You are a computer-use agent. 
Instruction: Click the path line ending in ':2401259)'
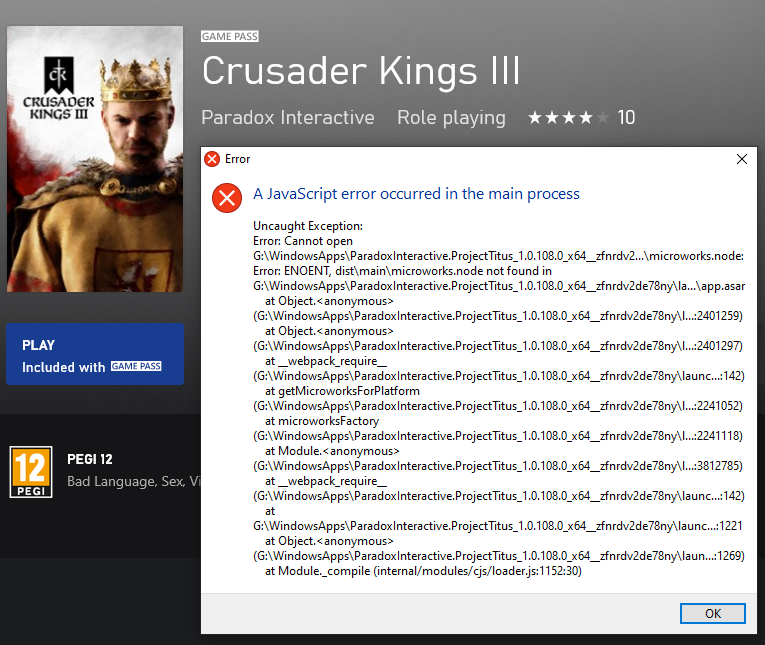(x=498, y=316)
